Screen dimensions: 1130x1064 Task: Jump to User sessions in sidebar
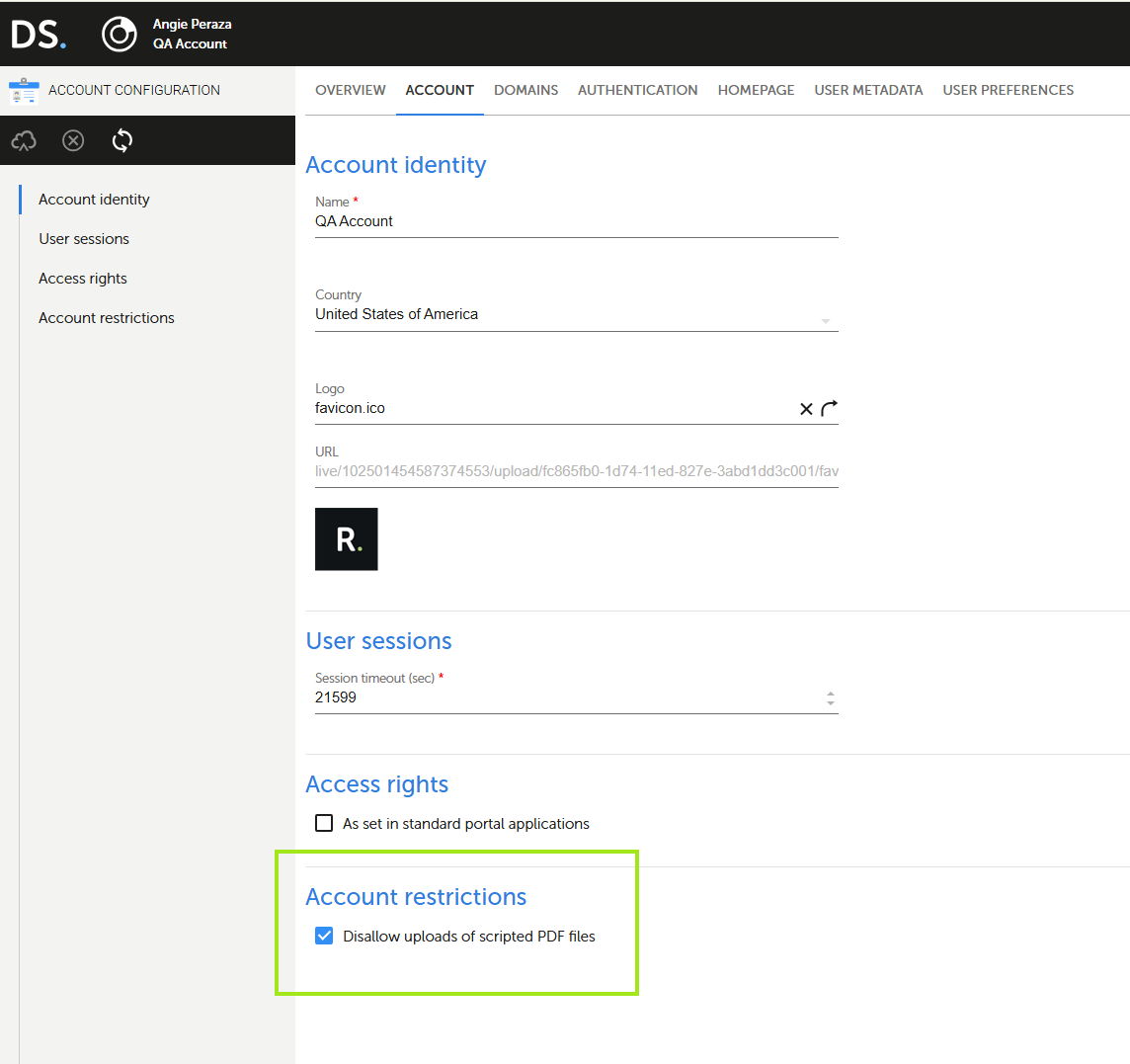tap(84, 239)
